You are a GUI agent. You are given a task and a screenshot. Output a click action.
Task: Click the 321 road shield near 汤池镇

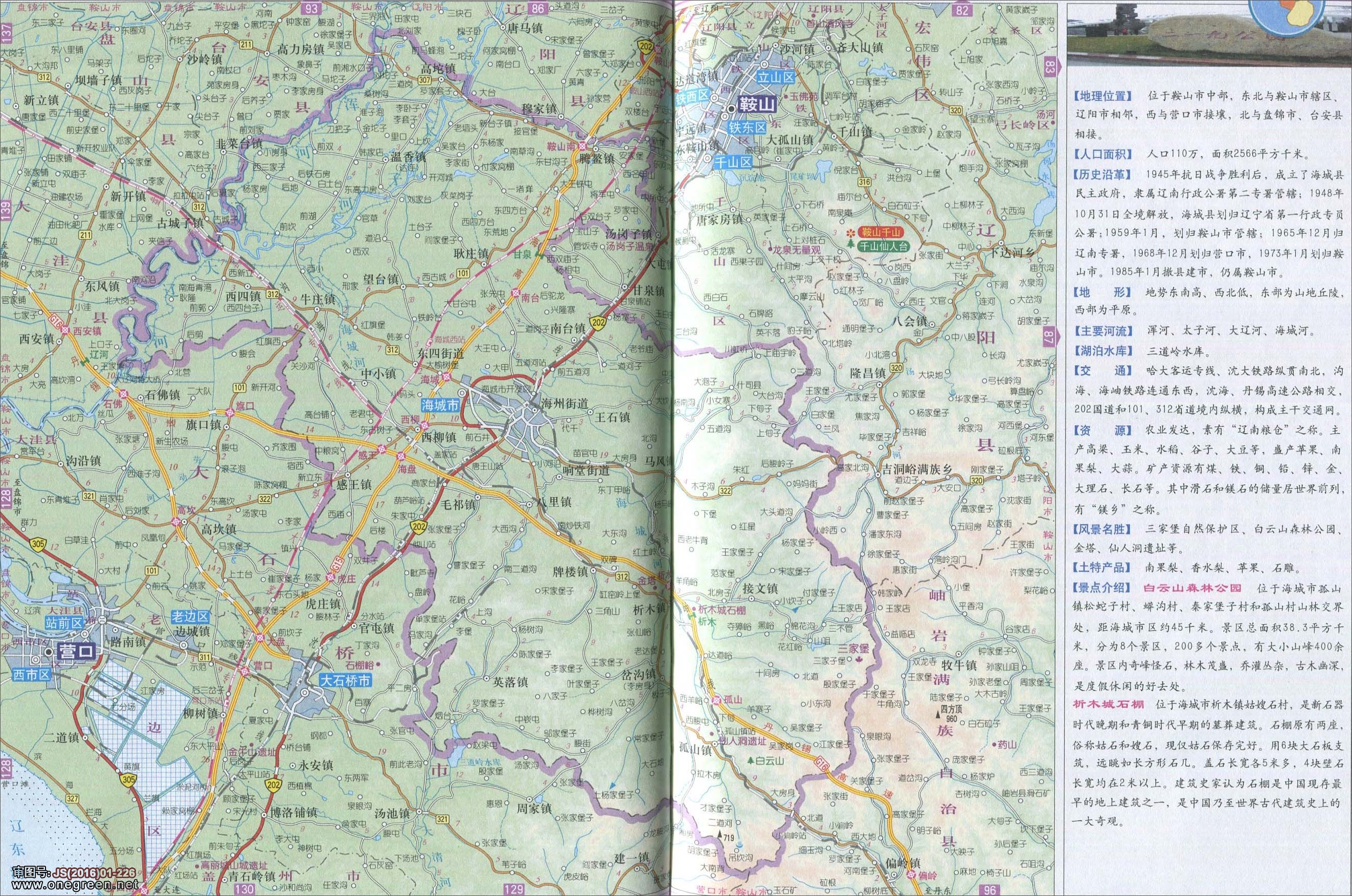coord(443,819)
